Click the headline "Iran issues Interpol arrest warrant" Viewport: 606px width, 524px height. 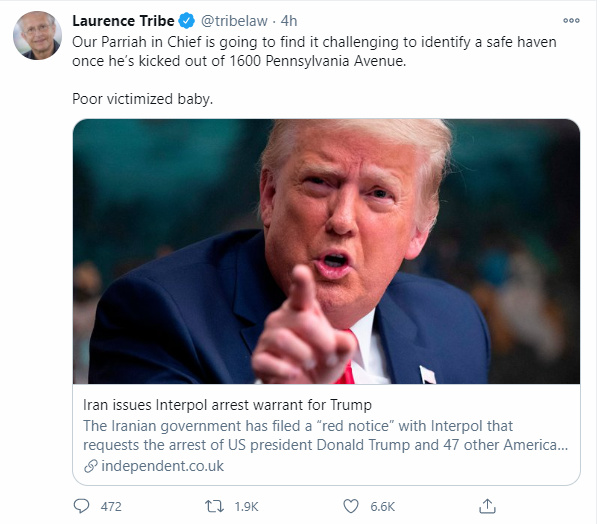227,405
